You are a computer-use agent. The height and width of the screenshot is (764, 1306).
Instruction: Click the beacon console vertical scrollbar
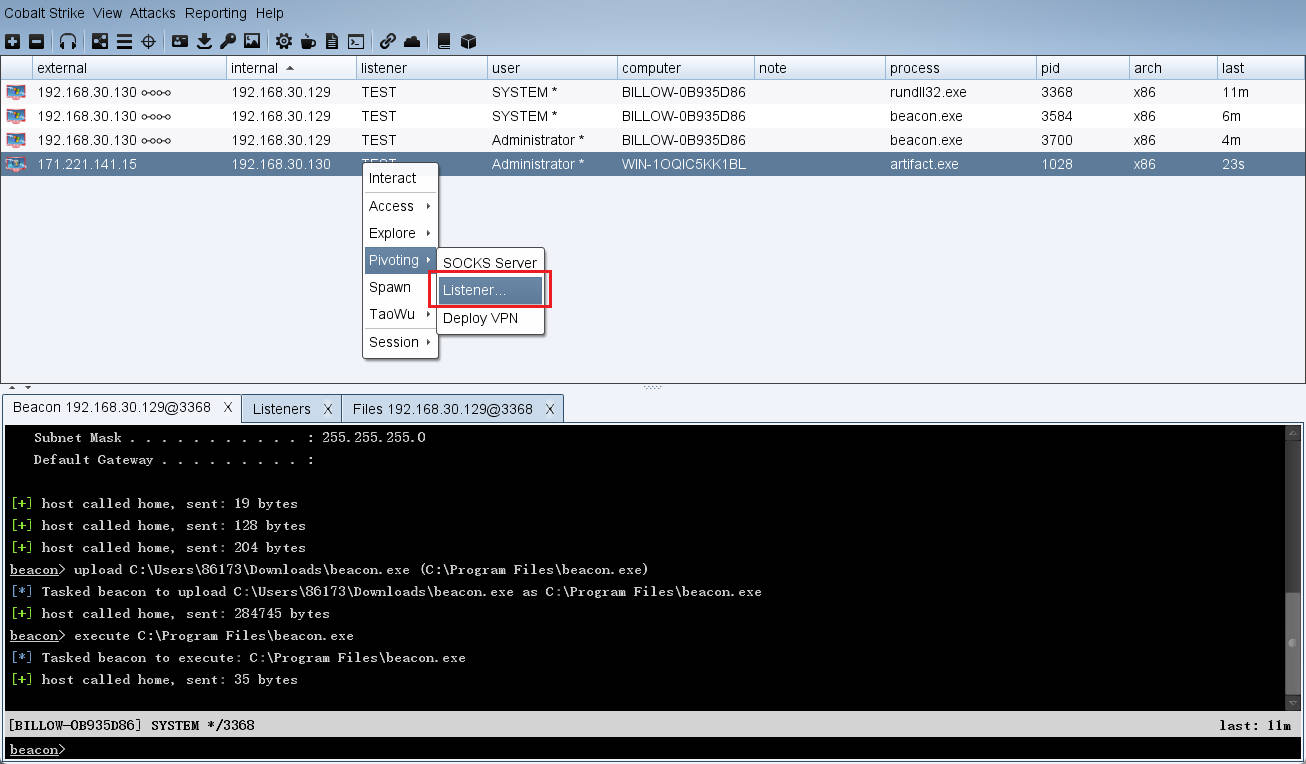coord(1295,567)
